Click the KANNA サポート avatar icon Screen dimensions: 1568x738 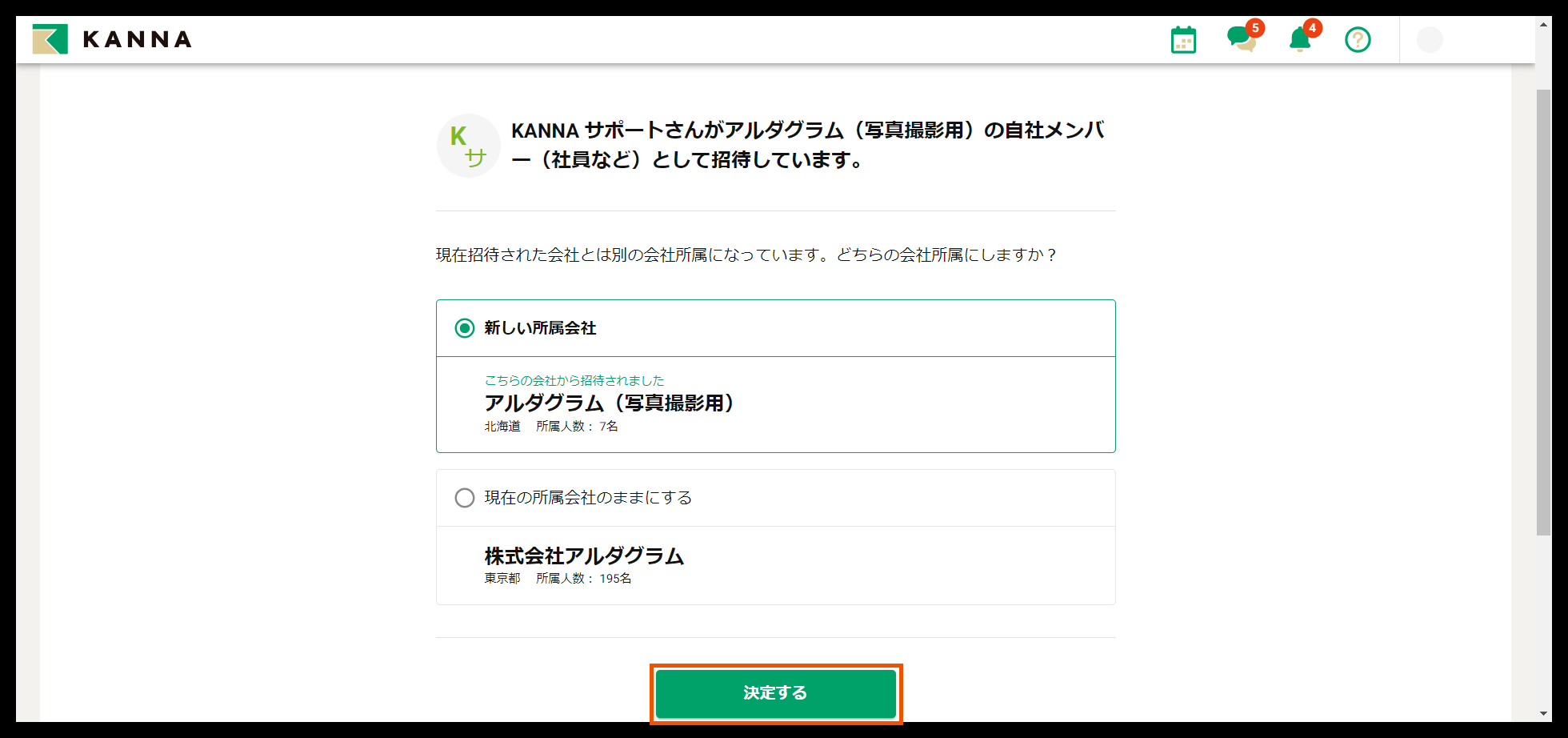click(x=468, y=146)
